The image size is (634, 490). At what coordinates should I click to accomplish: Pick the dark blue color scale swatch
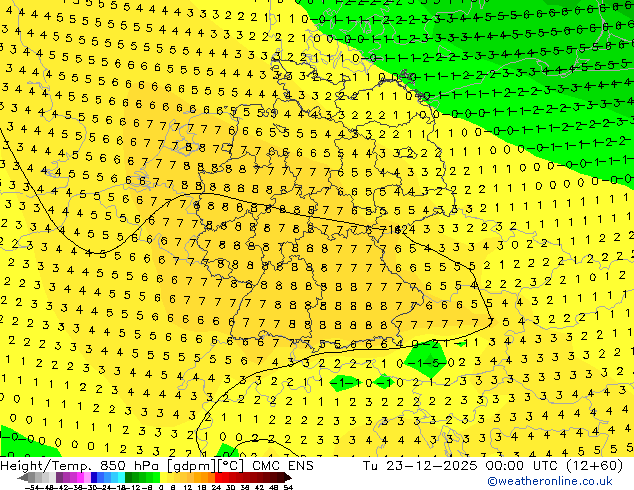point(94,478)
